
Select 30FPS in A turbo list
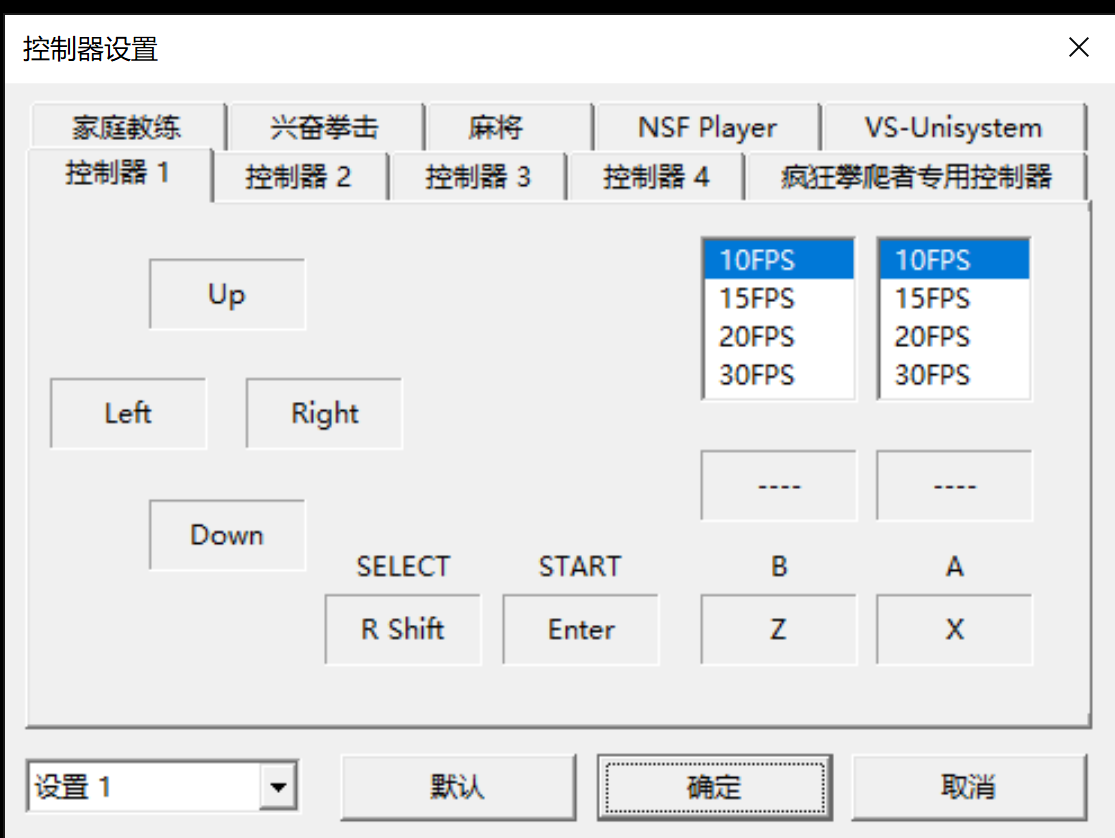tap(954, 376)
